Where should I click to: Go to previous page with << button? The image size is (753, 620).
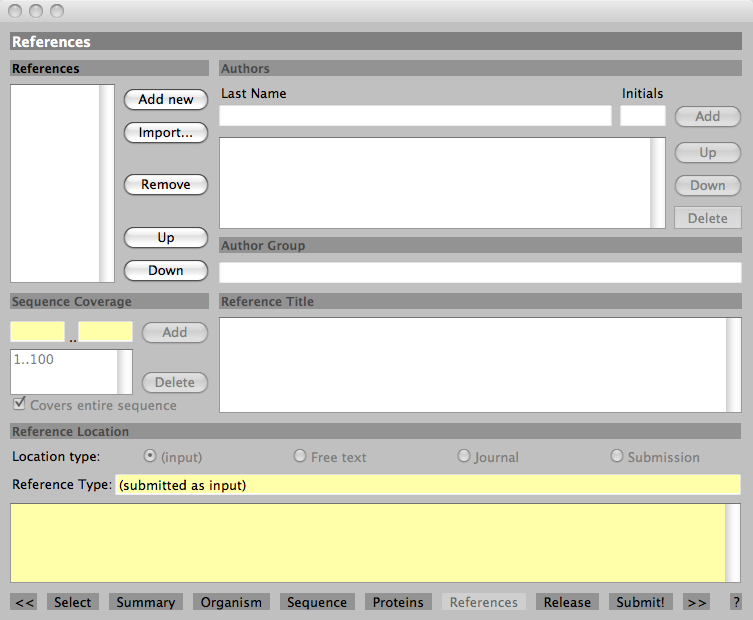tap(25, 602)
